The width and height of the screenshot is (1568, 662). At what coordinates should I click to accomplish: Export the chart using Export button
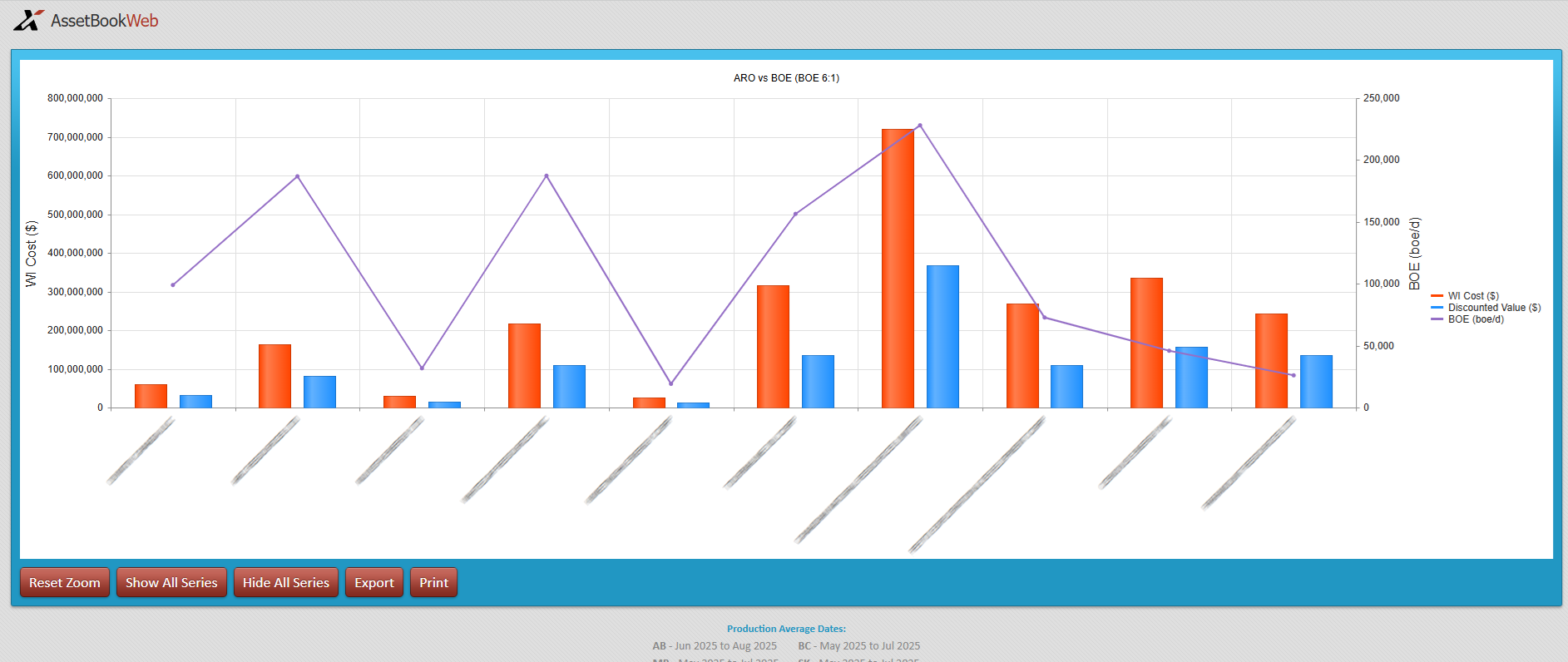(x=374, y=582)
